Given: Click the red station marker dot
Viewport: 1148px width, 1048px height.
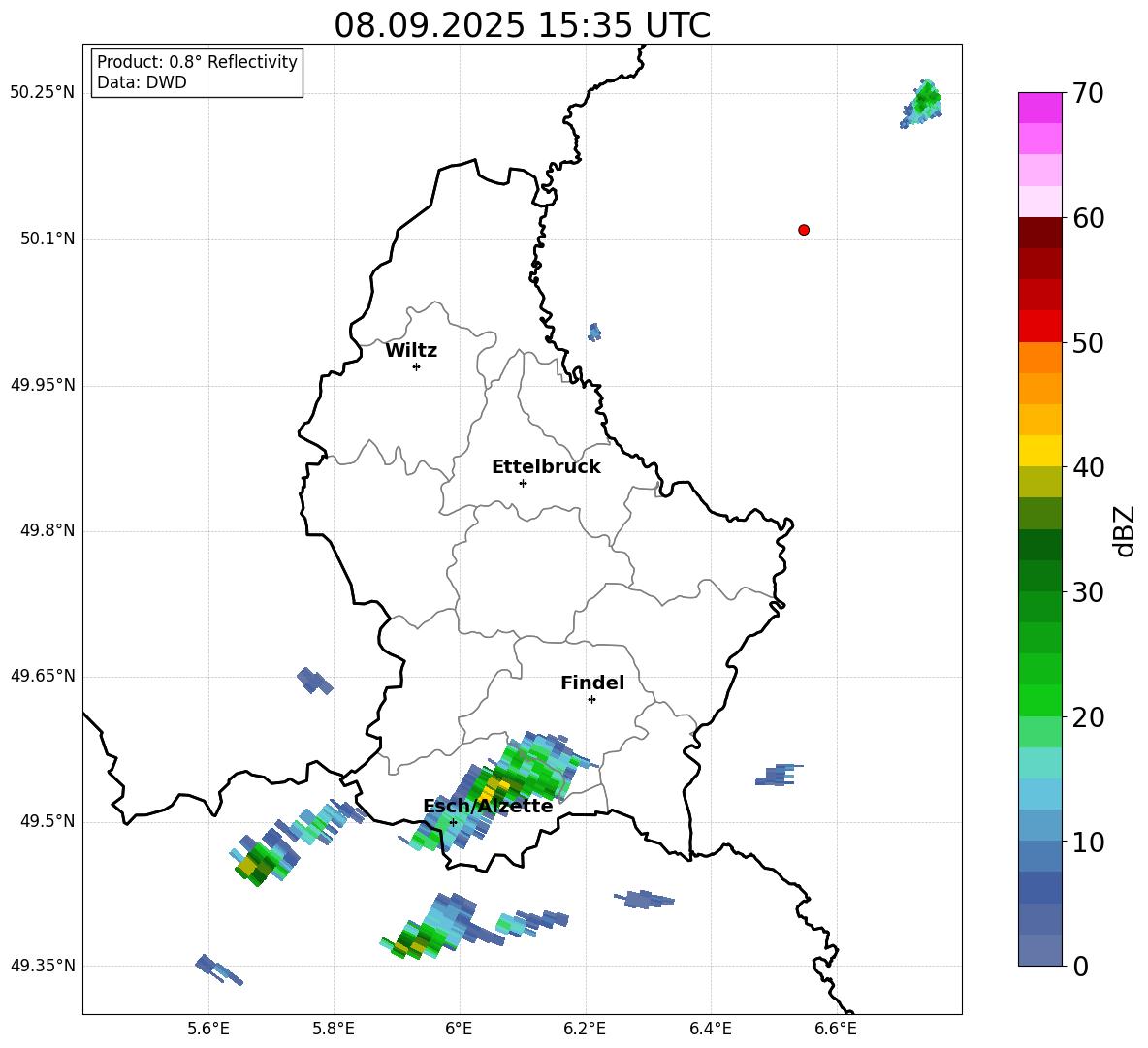Looking at the screenshot, I should coord(804,230).
